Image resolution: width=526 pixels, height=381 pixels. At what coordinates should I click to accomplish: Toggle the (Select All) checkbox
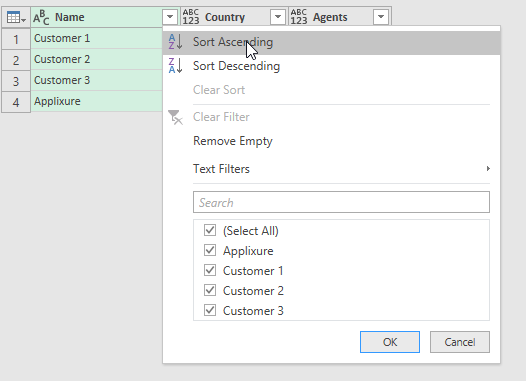210,230
